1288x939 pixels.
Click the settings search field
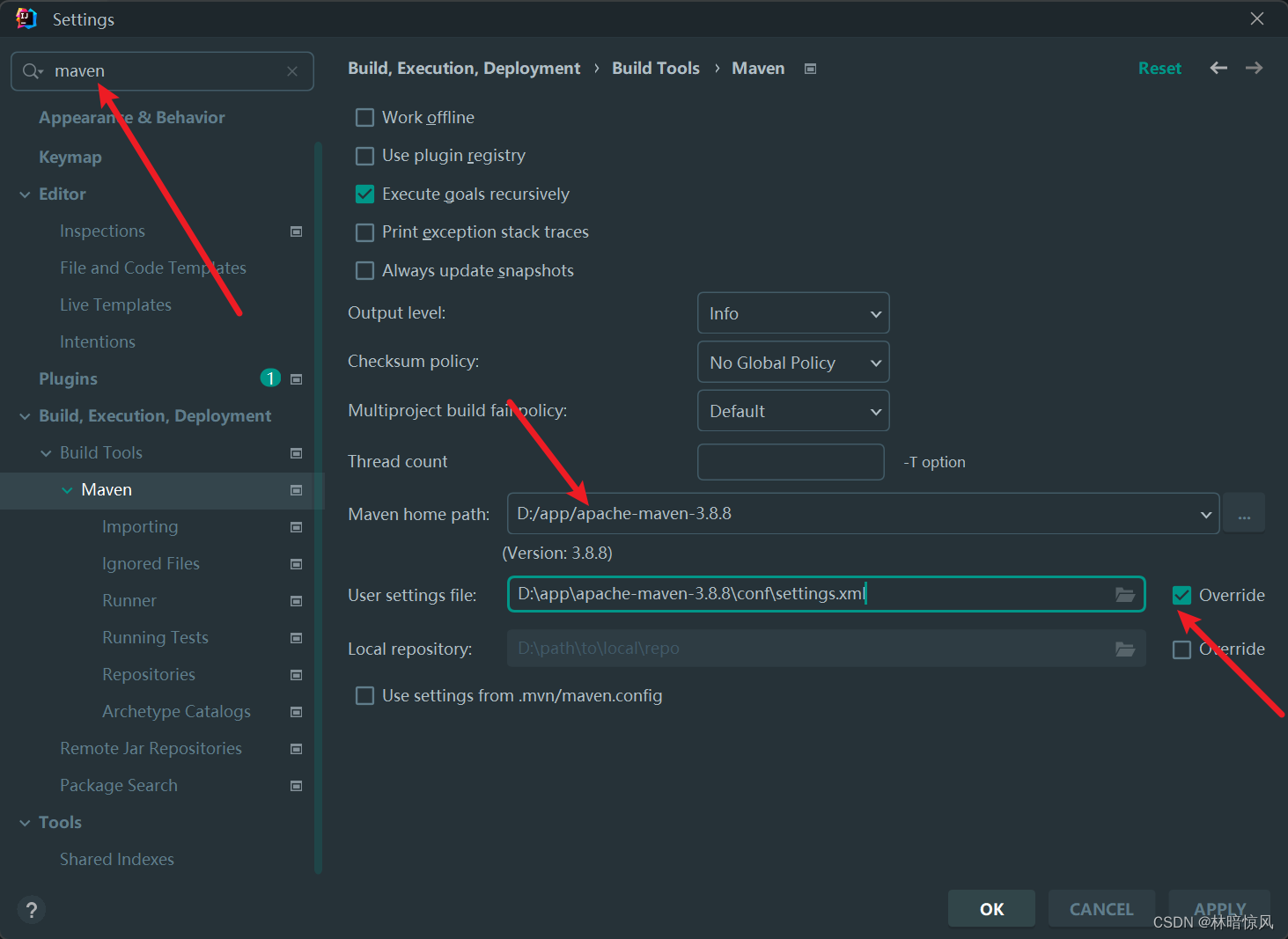pyautogui.click(x=162, y=71)
